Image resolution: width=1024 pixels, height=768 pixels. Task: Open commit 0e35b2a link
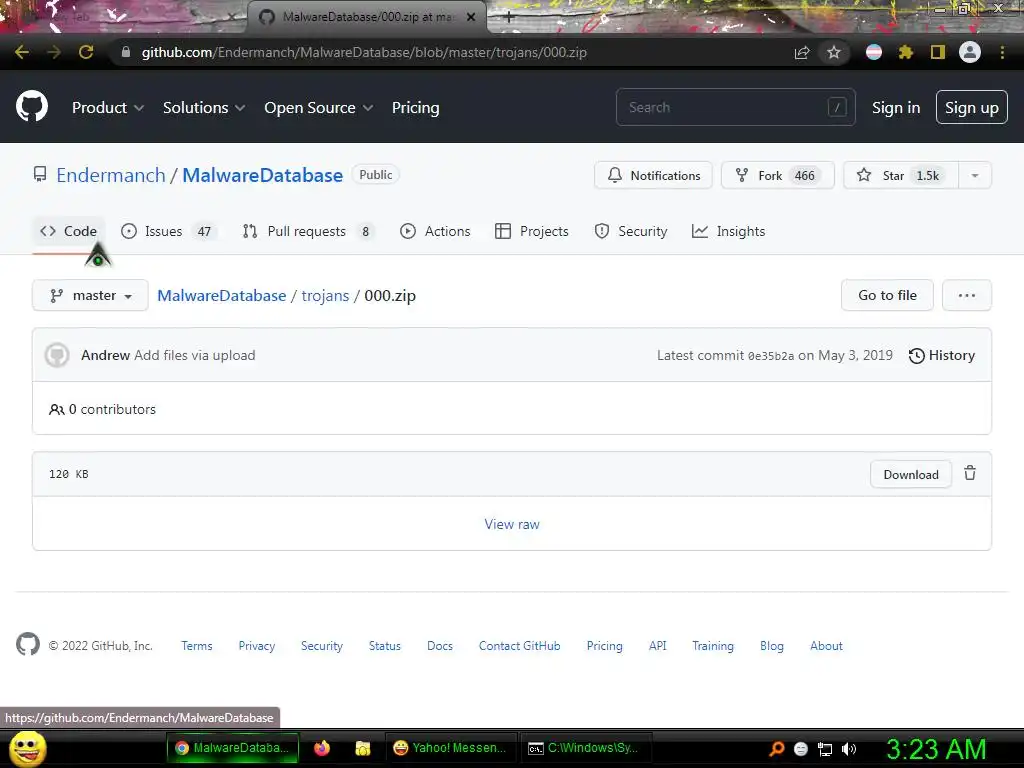771,356
